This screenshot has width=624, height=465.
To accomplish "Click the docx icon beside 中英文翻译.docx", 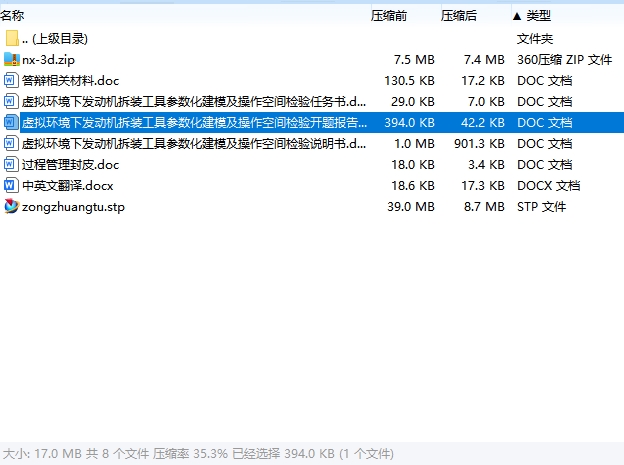I will (11, 186).
